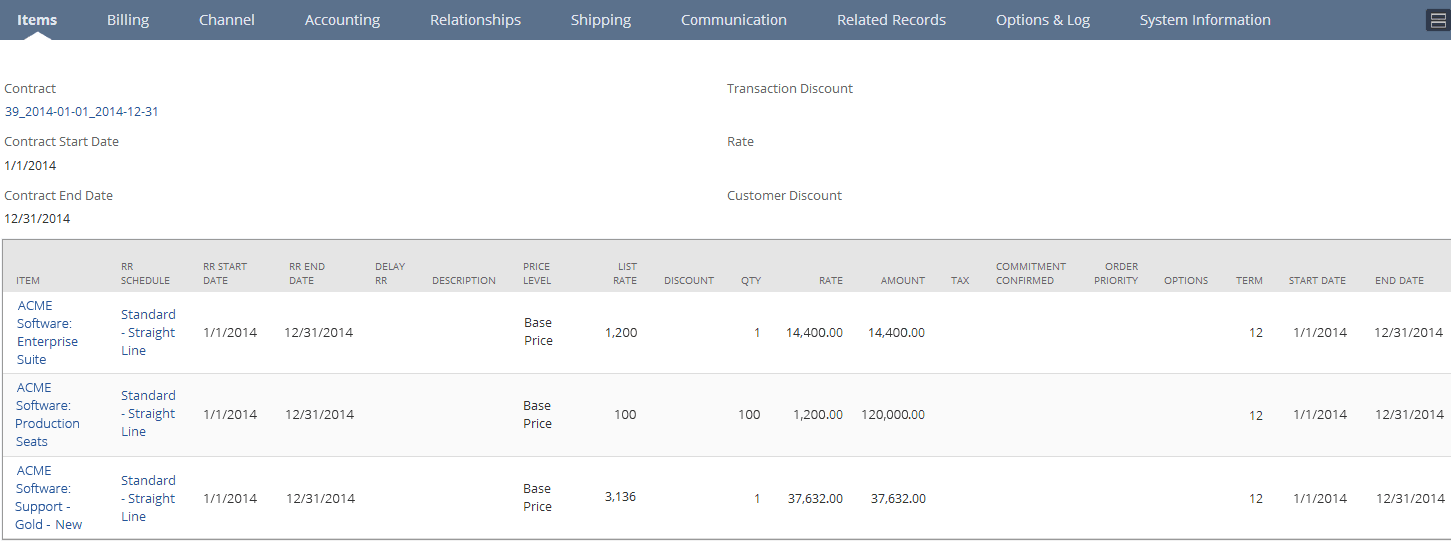
Task: Open the Channel tab
Action: tap(227, 20)
